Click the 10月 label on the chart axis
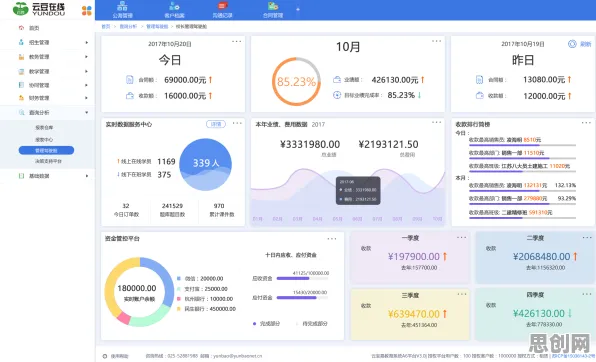Image resolution: width=596 pixels, height=362 pixels. (x=437, y=219)
